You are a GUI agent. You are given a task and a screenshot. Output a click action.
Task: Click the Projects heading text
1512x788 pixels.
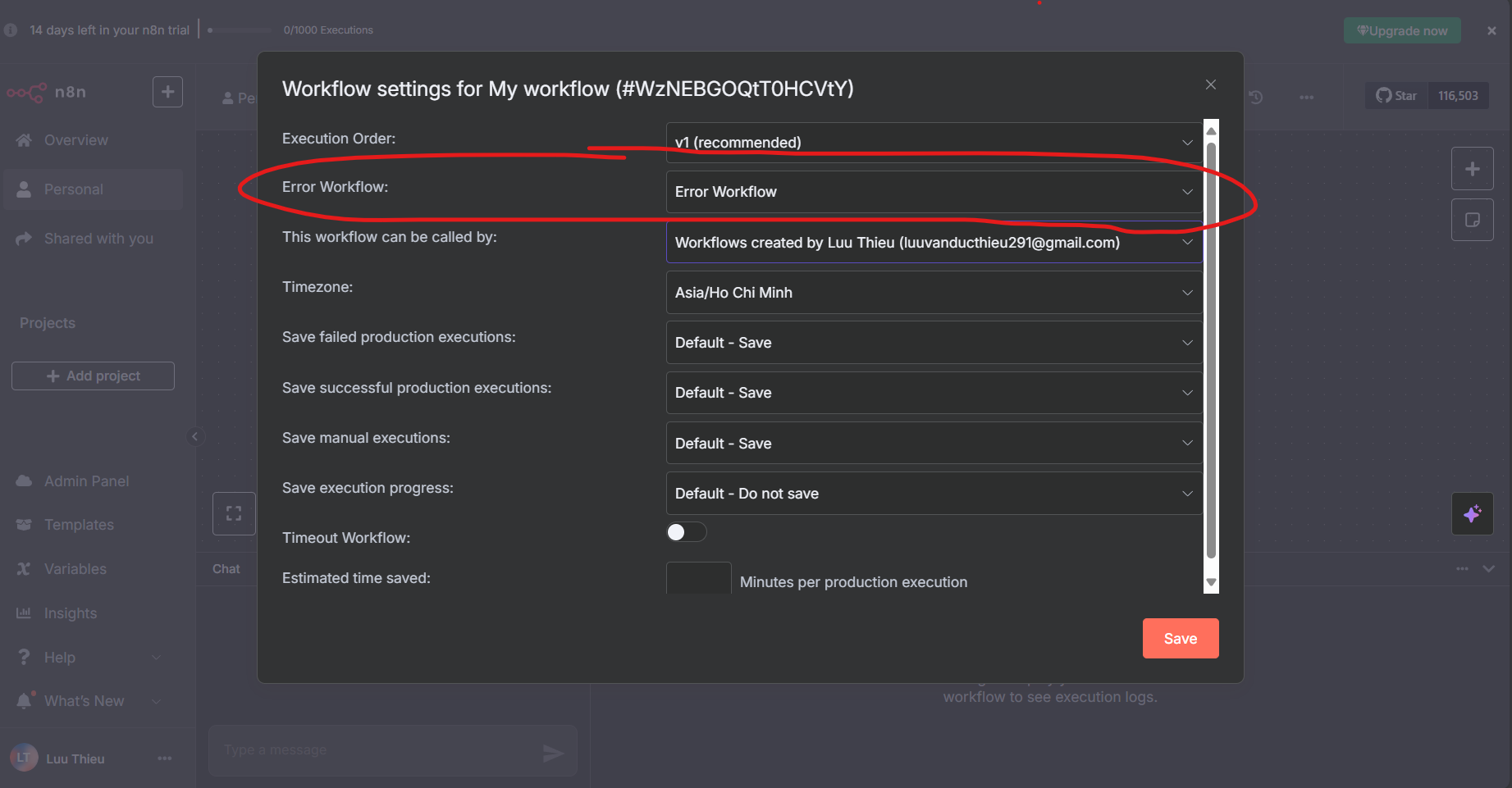48,323
